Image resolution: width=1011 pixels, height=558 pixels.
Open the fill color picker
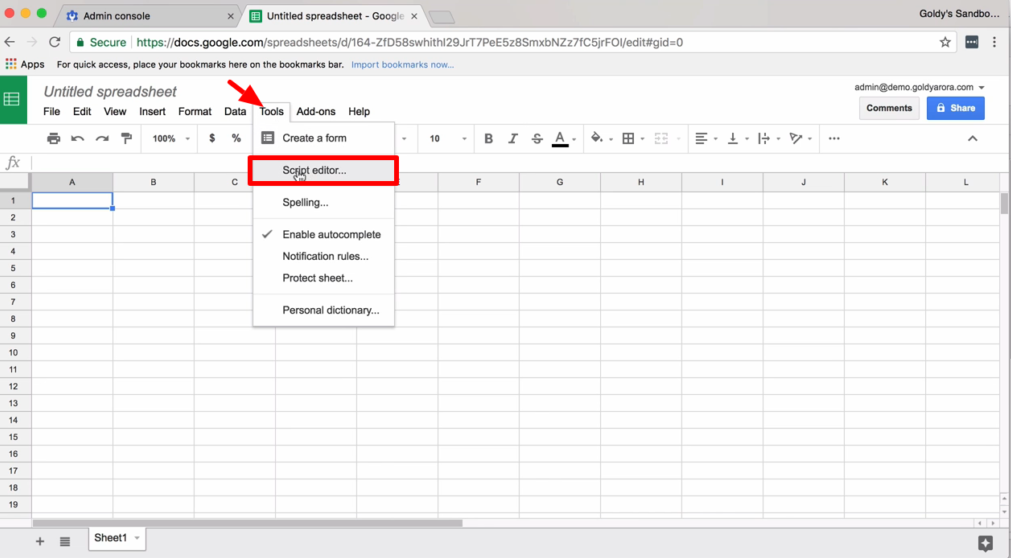pyautogui.click(x=596, y=138)
